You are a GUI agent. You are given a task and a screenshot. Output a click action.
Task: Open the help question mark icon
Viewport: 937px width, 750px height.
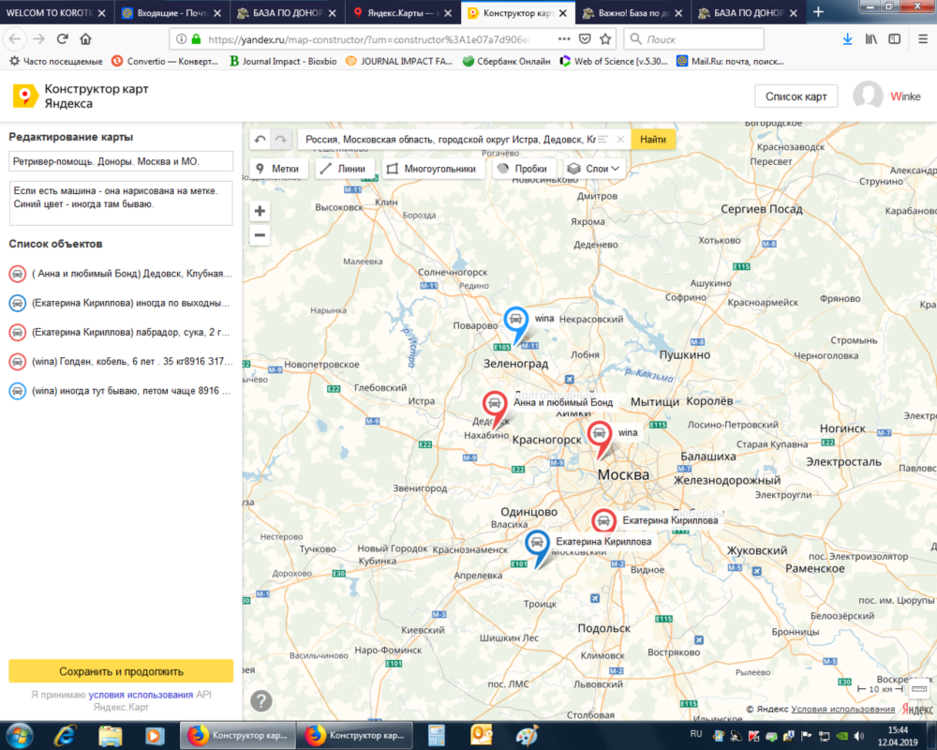tap(261, 700)
